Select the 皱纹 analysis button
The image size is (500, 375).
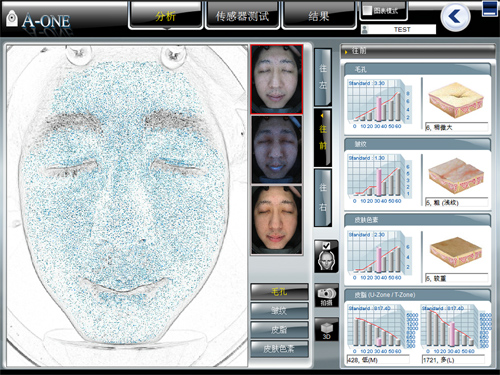279,311
